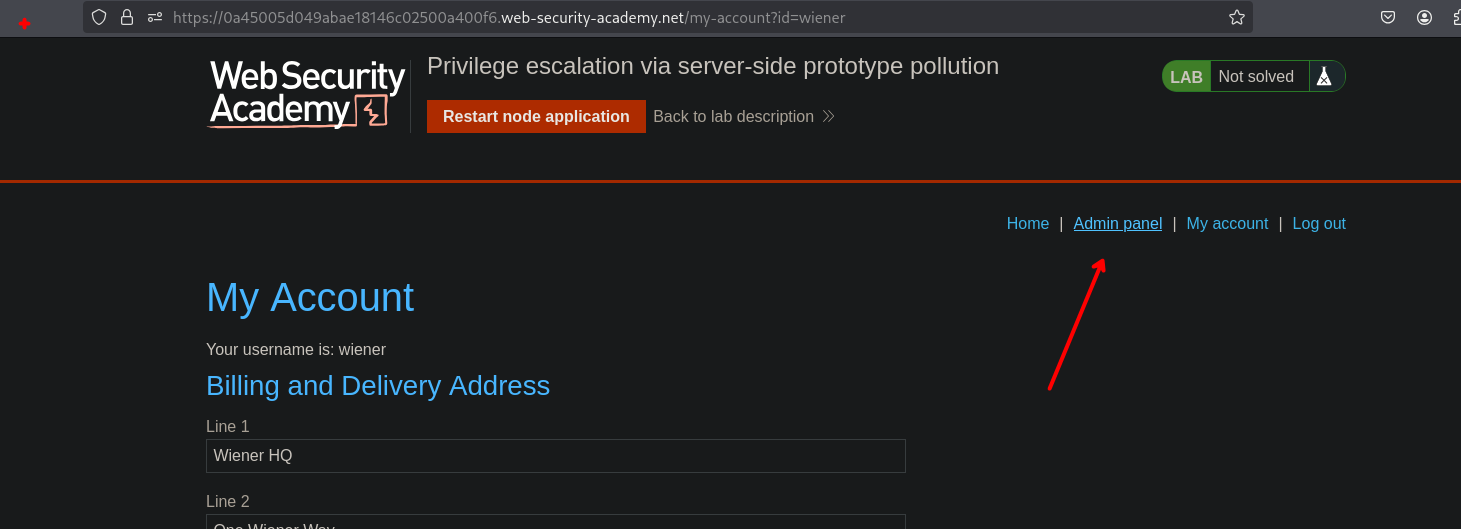Bookmark this page with the star icon
Image resolution: width=1461 pixels, height=529 pixels.
pyautogui.click(x=1236, y=17)
